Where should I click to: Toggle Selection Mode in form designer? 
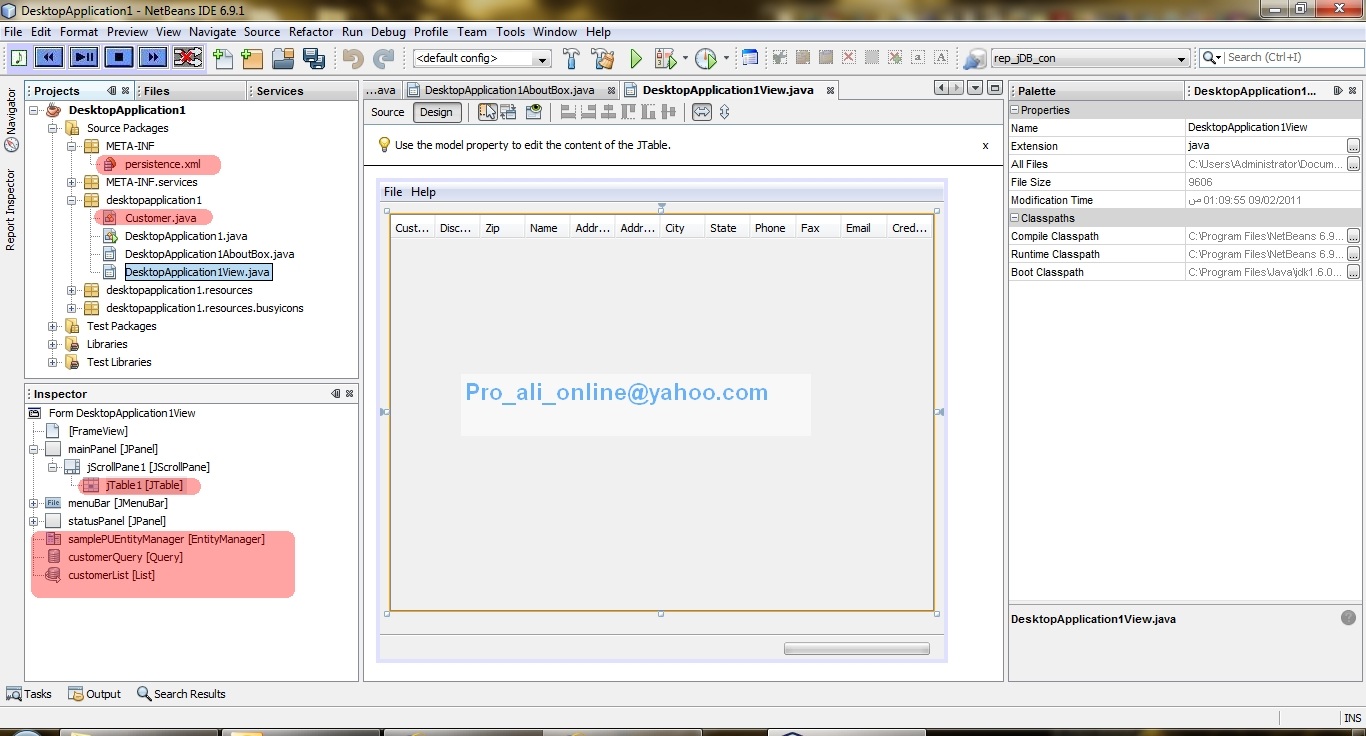[x=487, y=112]
